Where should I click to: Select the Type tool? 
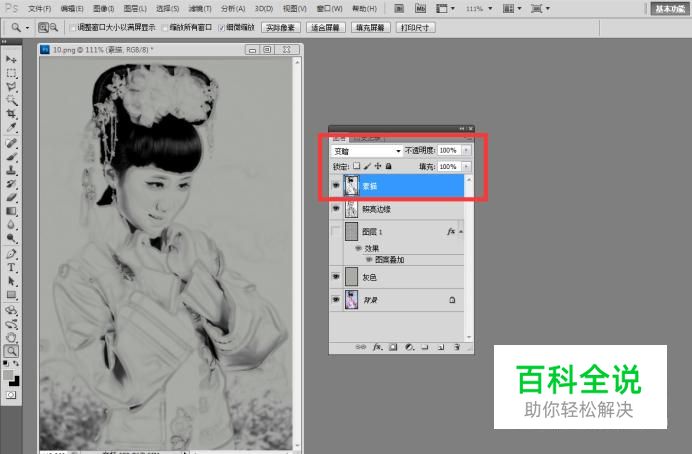pos(11,267)
